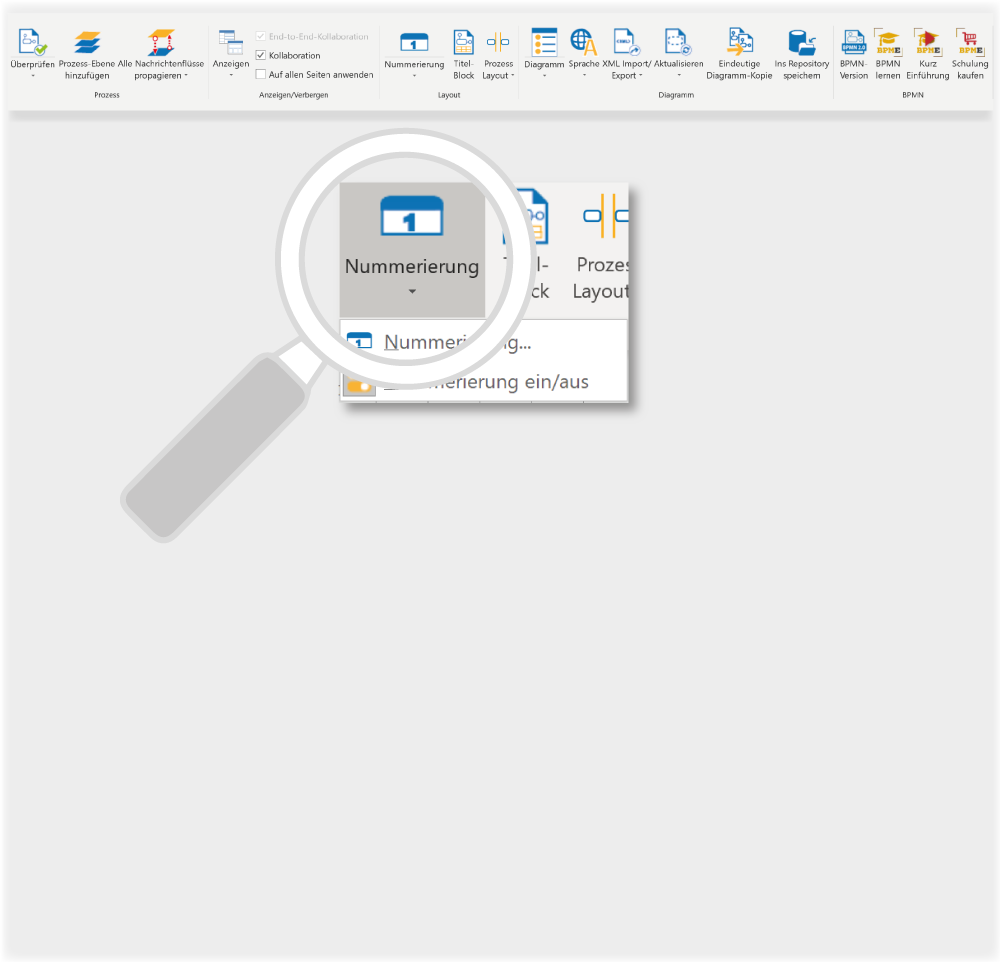This screenshot has height=962, width=1000.
Task: Open the XML Import/Export dropdown arrow
Action: pyautogui.click(x=640, y=75)
